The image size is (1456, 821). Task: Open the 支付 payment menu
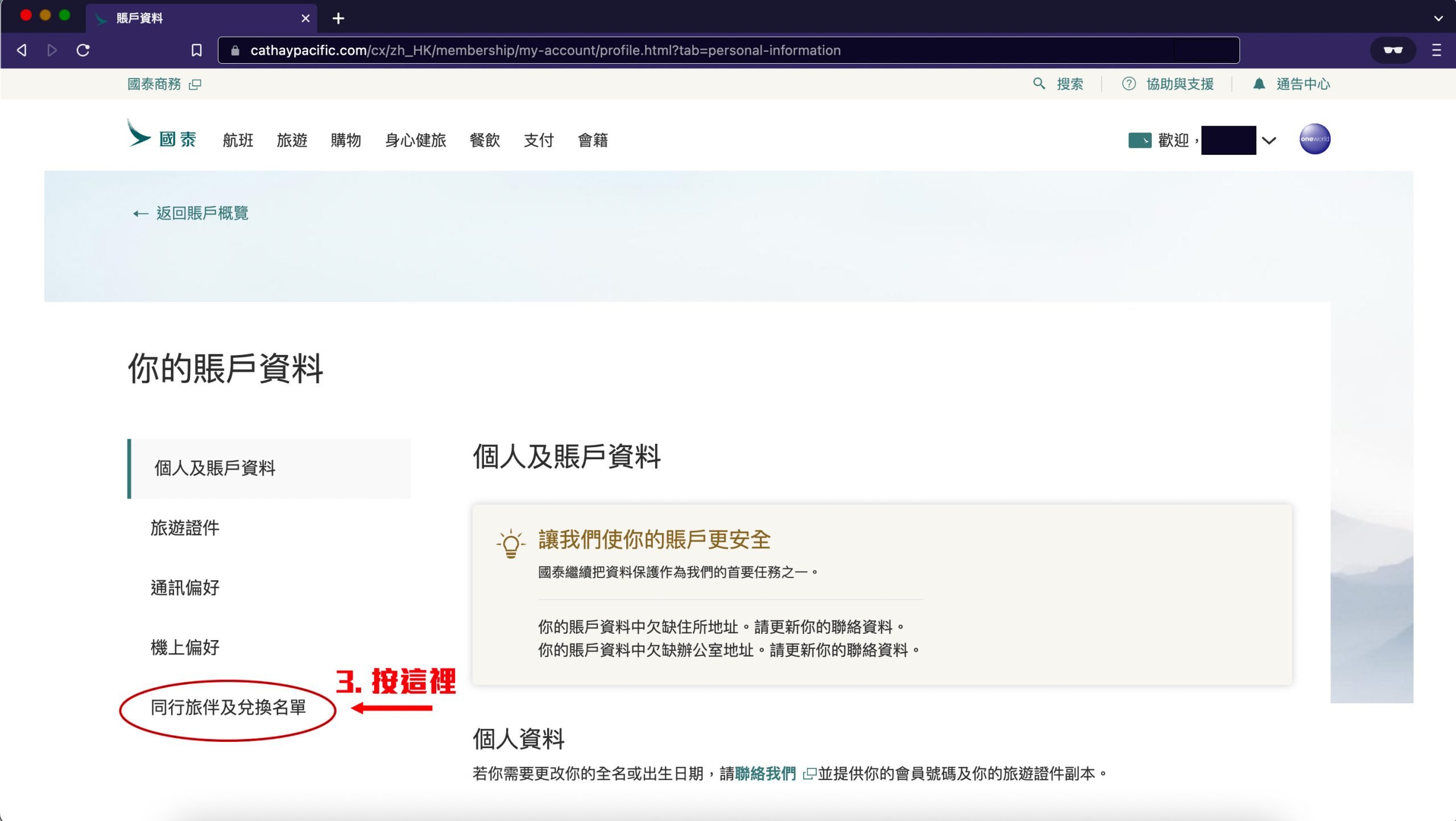tap(539, 140)
